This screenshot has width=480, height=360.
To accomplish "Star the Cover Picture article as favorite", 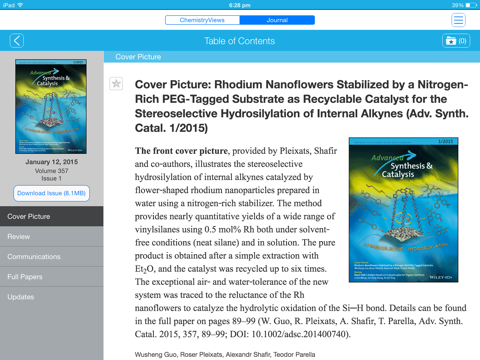I will click(x=116, y=83).
